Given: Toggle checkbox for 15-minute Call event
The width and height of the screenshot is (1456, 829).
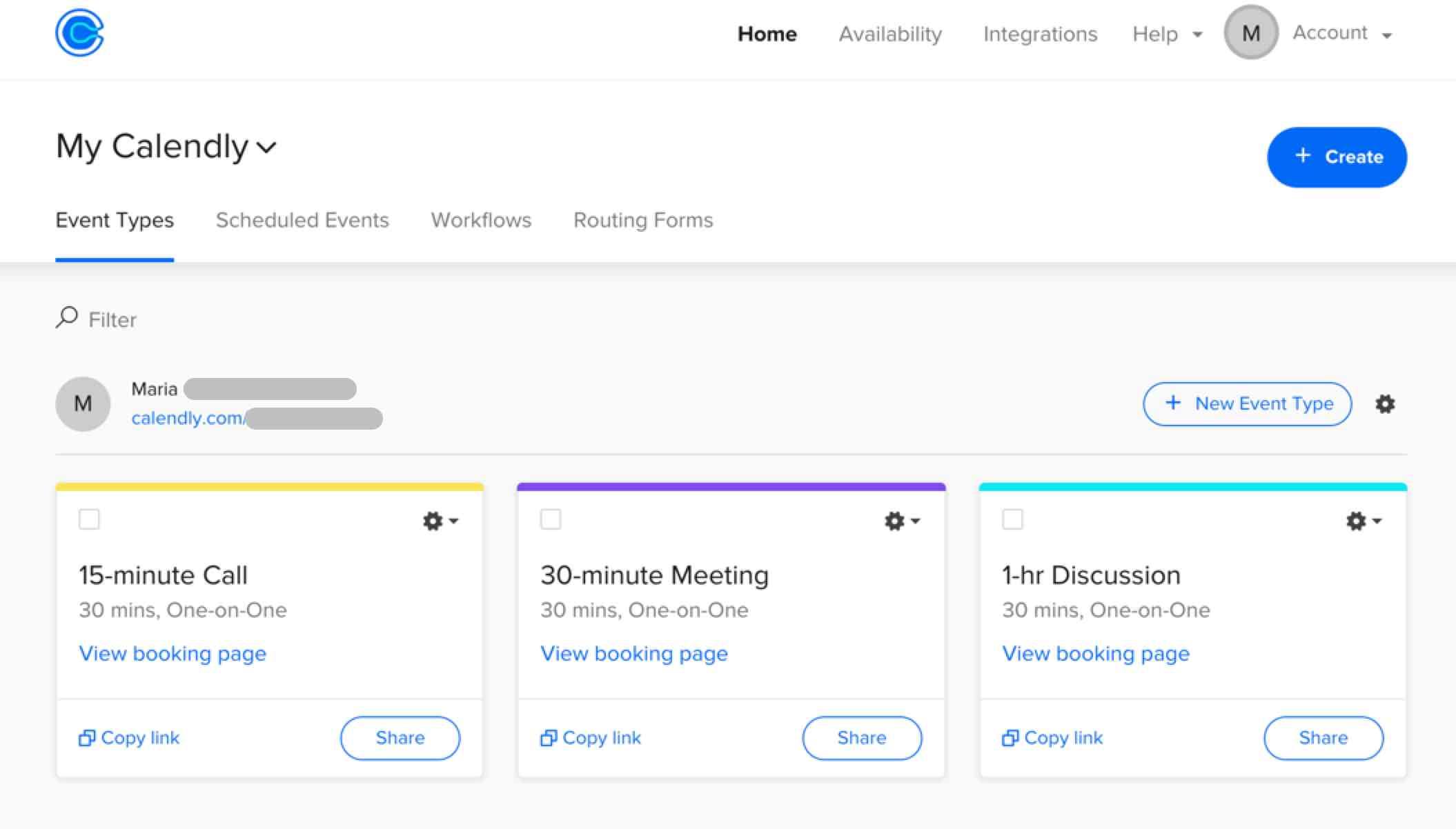Looking at the screenshot, I should click(x=89, y=518).
